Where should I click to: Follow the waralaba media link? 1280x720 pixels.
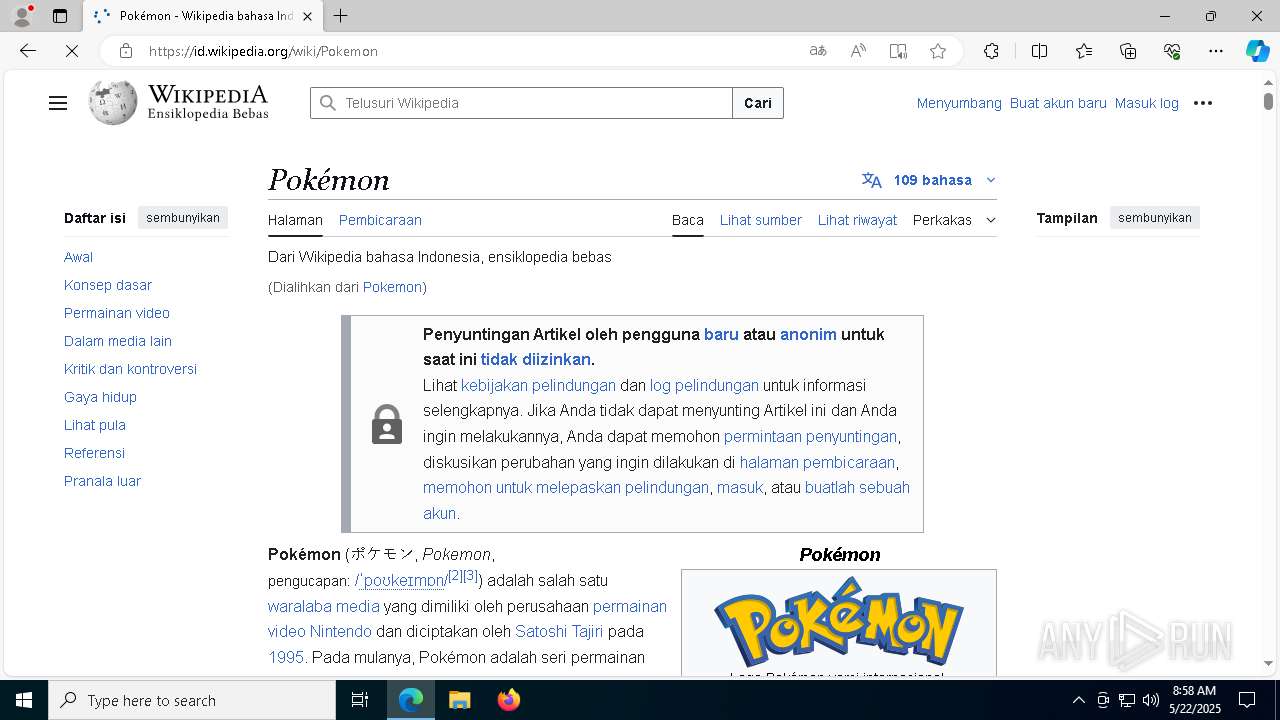[323, 606]
